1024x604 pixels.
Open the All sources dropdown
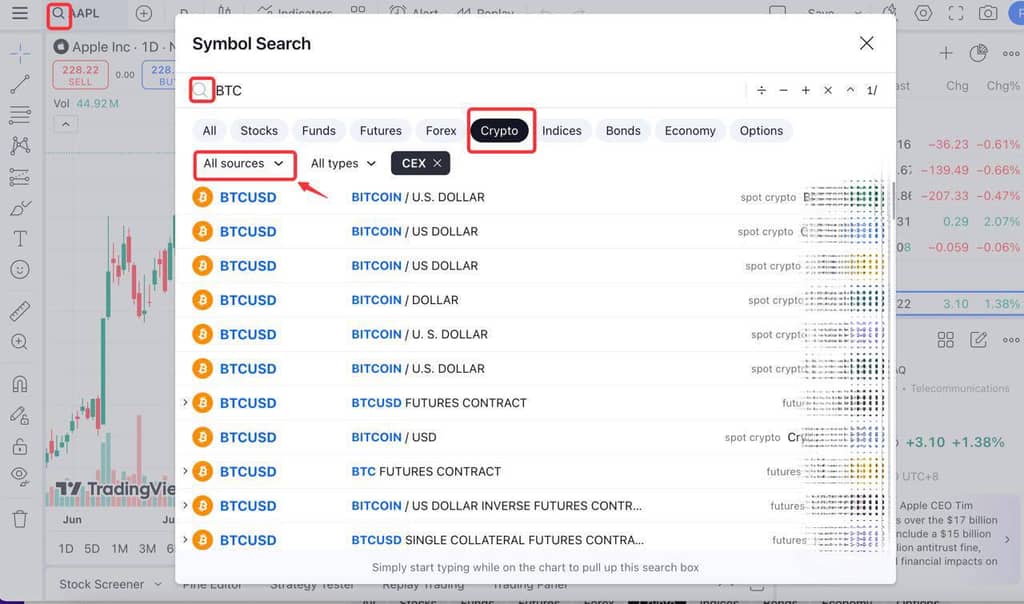244,164
